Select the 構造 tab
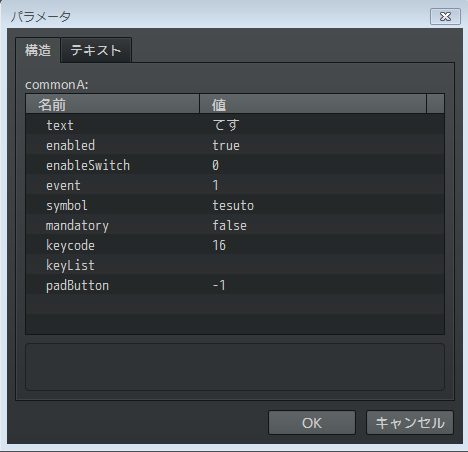This screenshot has height=452, width=468. click(x=38, y=50)
